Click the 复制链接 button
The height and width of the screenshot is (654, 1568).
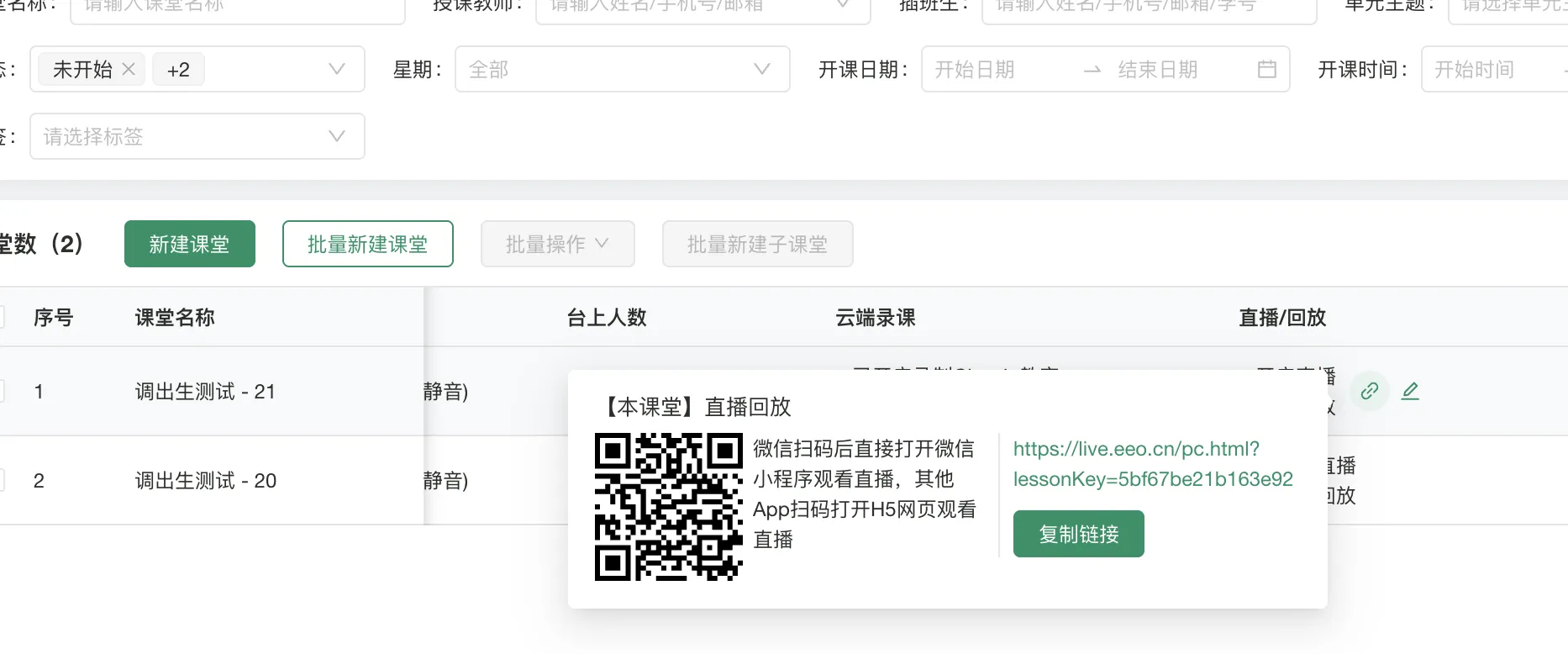pos(1079,534)
